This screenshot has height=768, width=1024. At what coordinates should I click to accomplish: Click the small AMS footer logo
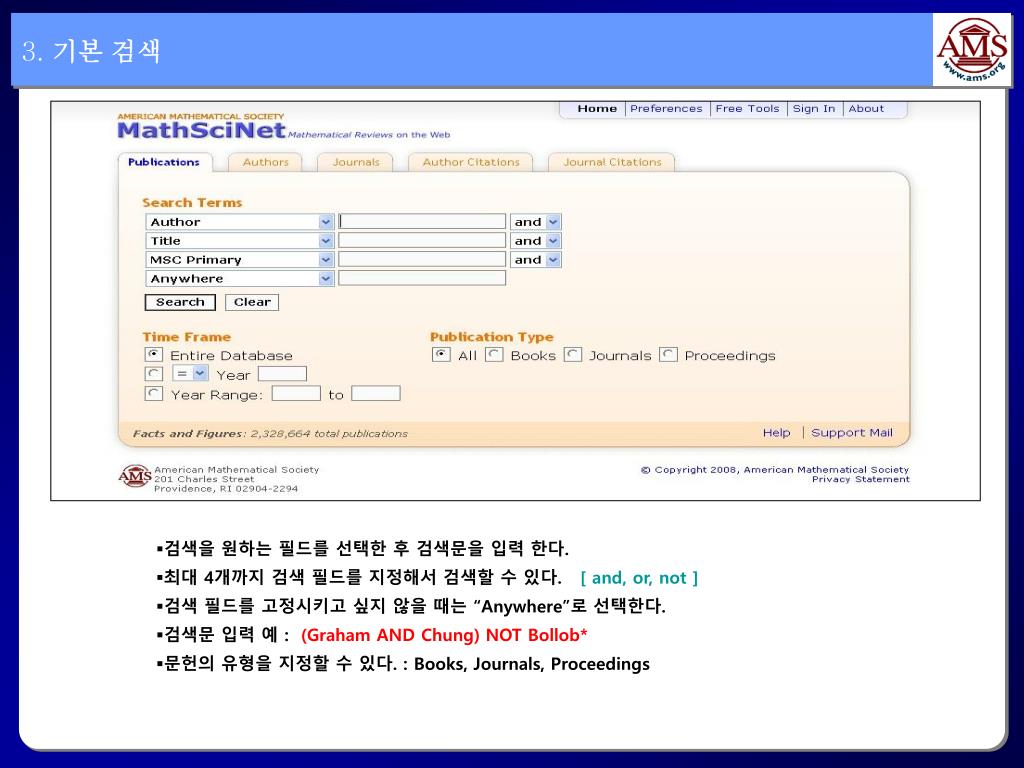[x=135, y=476]
